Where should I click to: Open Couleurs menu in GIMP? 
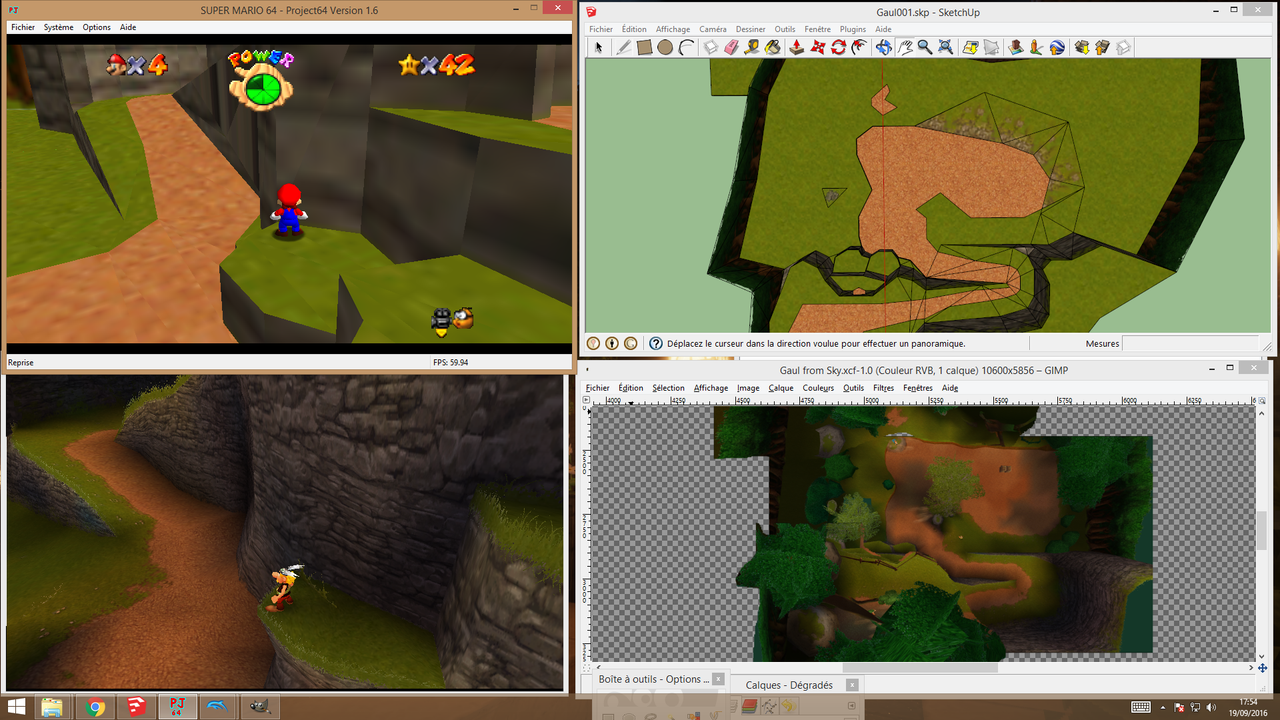point(818,388)
